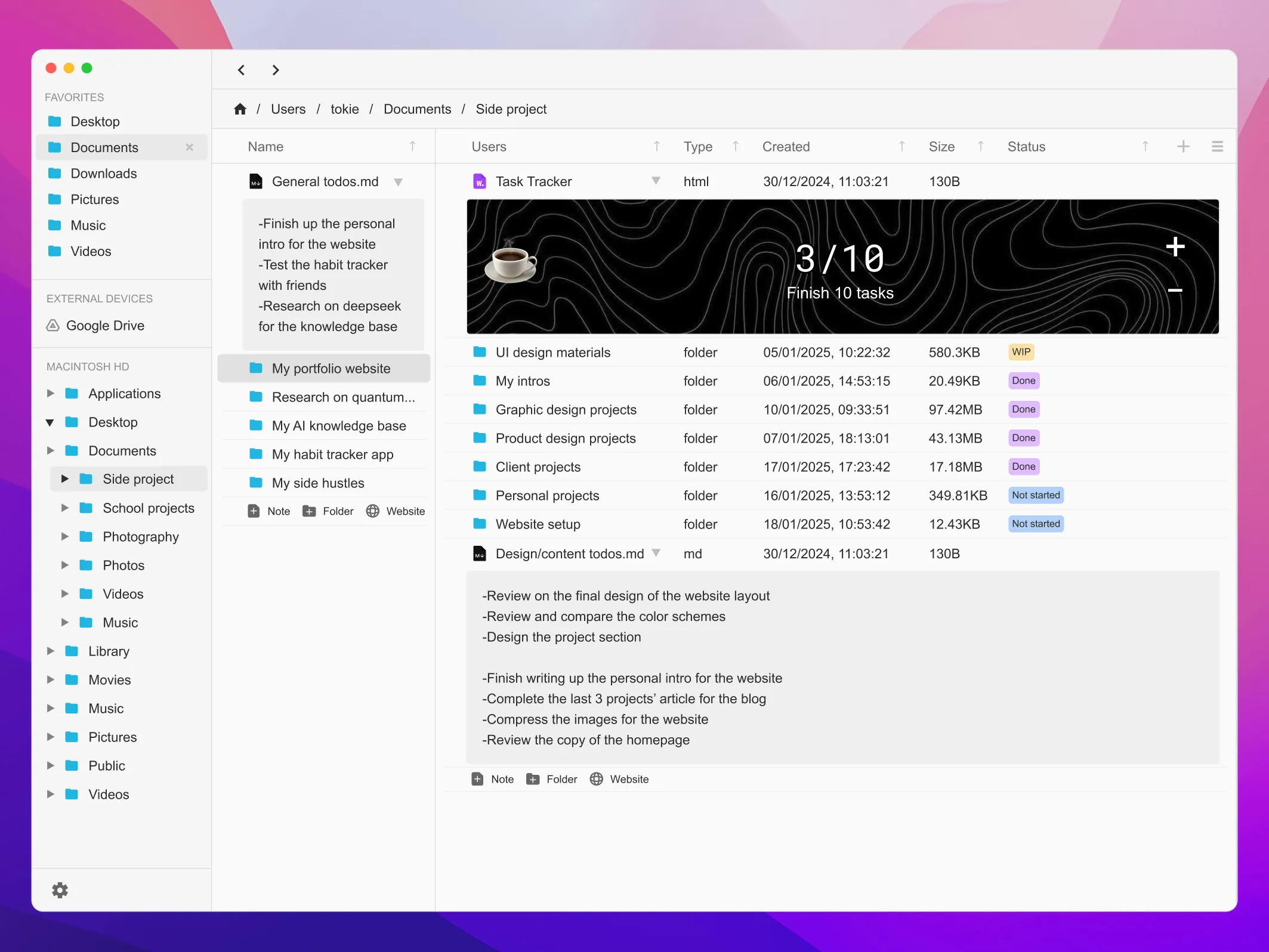Decrement task counter with minus
This screenshot has height=952, width=1269.
(x=1175, y=290)
